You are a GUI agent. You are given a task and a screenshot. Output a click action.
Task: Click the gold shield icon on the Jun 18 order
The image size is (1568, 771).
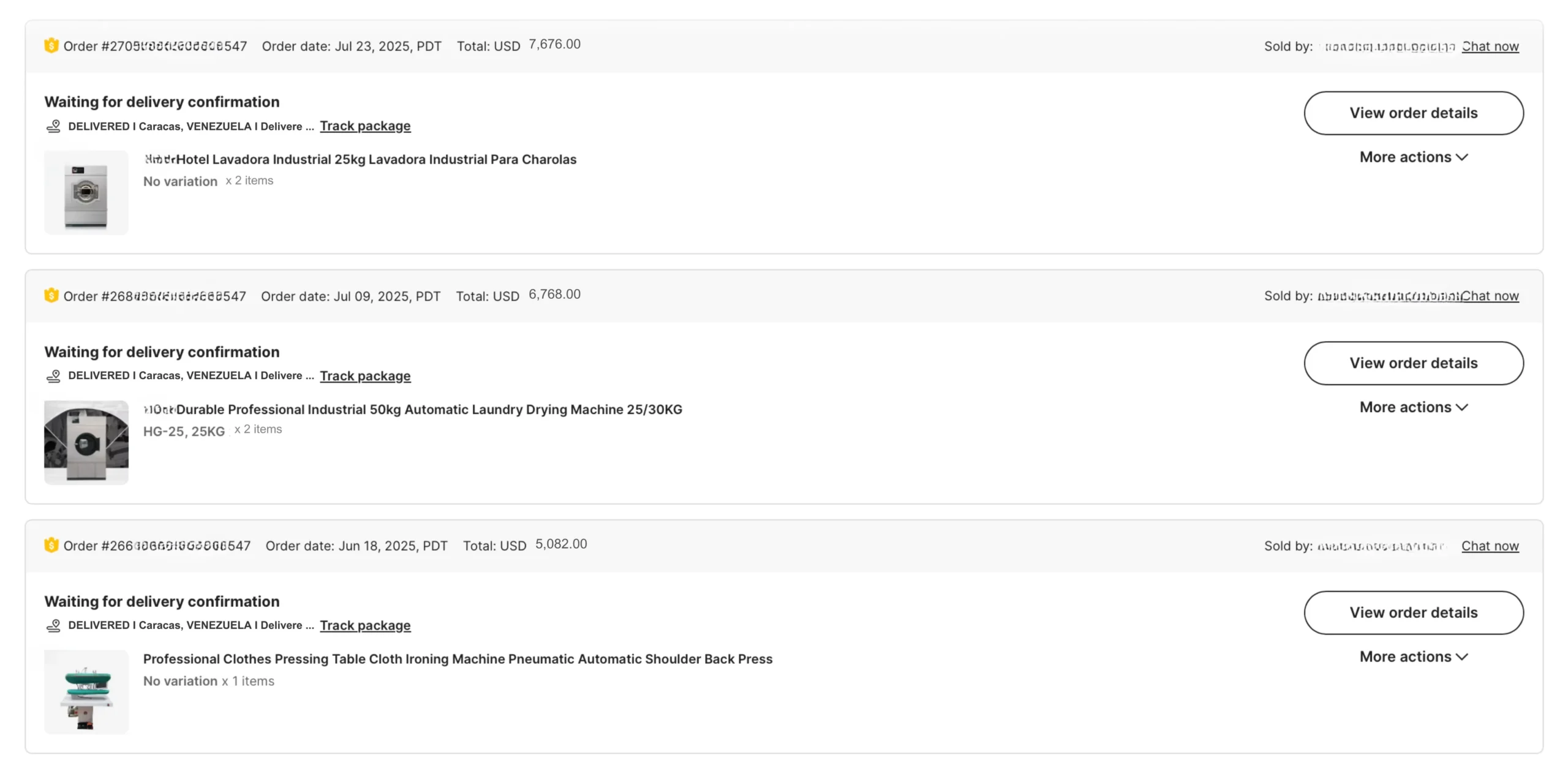tap(51, 545)
